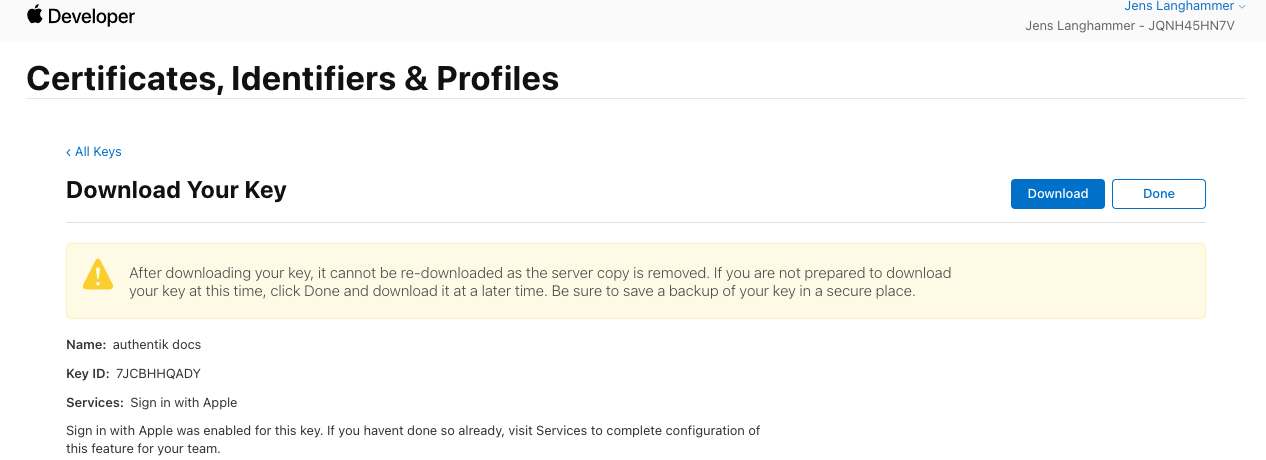This screenshot has width=1266, height=460.
Task: Click the small arrow next to the account name
Action: tap(1242, 6)
